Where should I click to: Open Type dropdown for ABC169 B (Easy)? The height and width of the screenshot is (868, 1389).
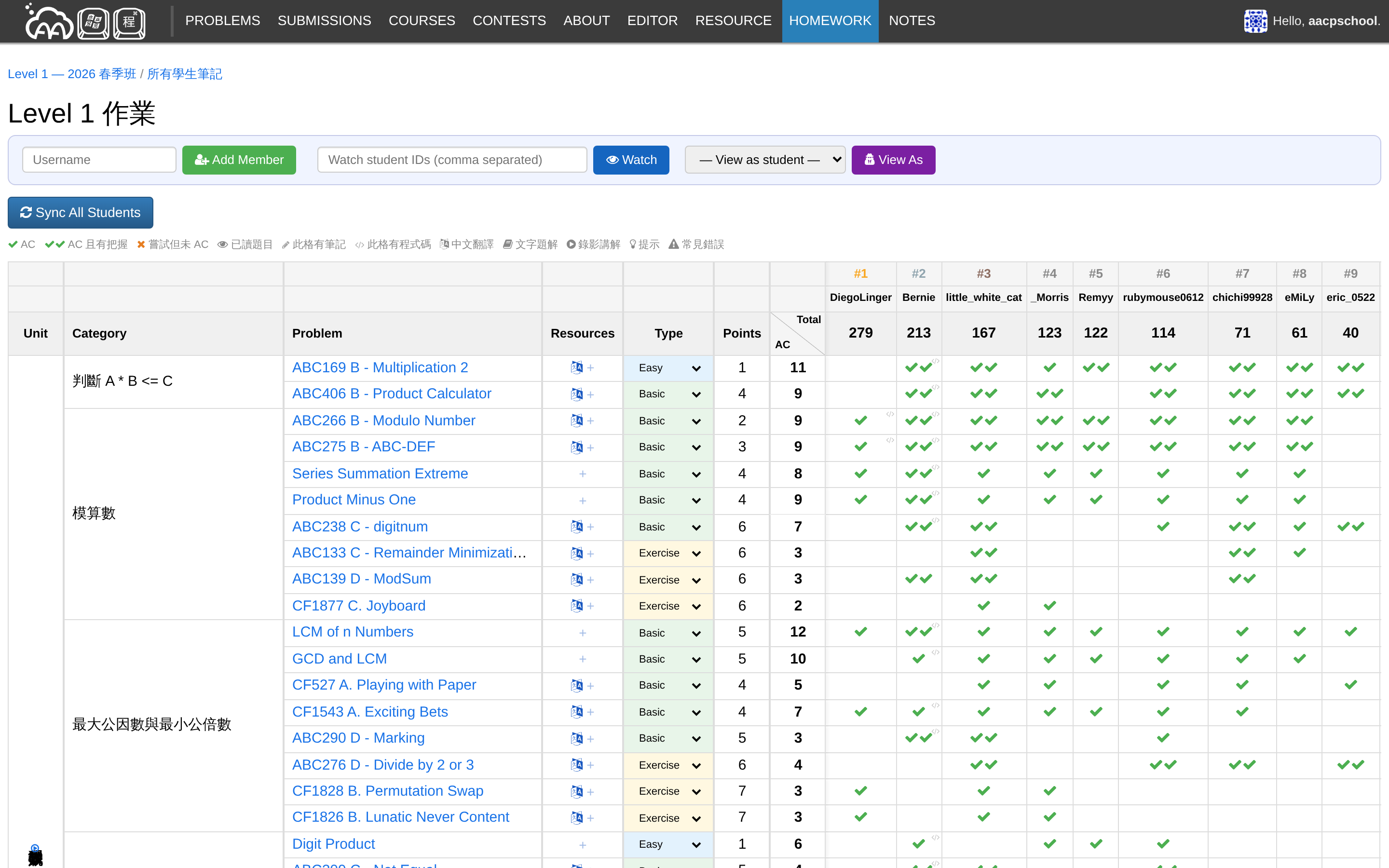coord(668,368)
